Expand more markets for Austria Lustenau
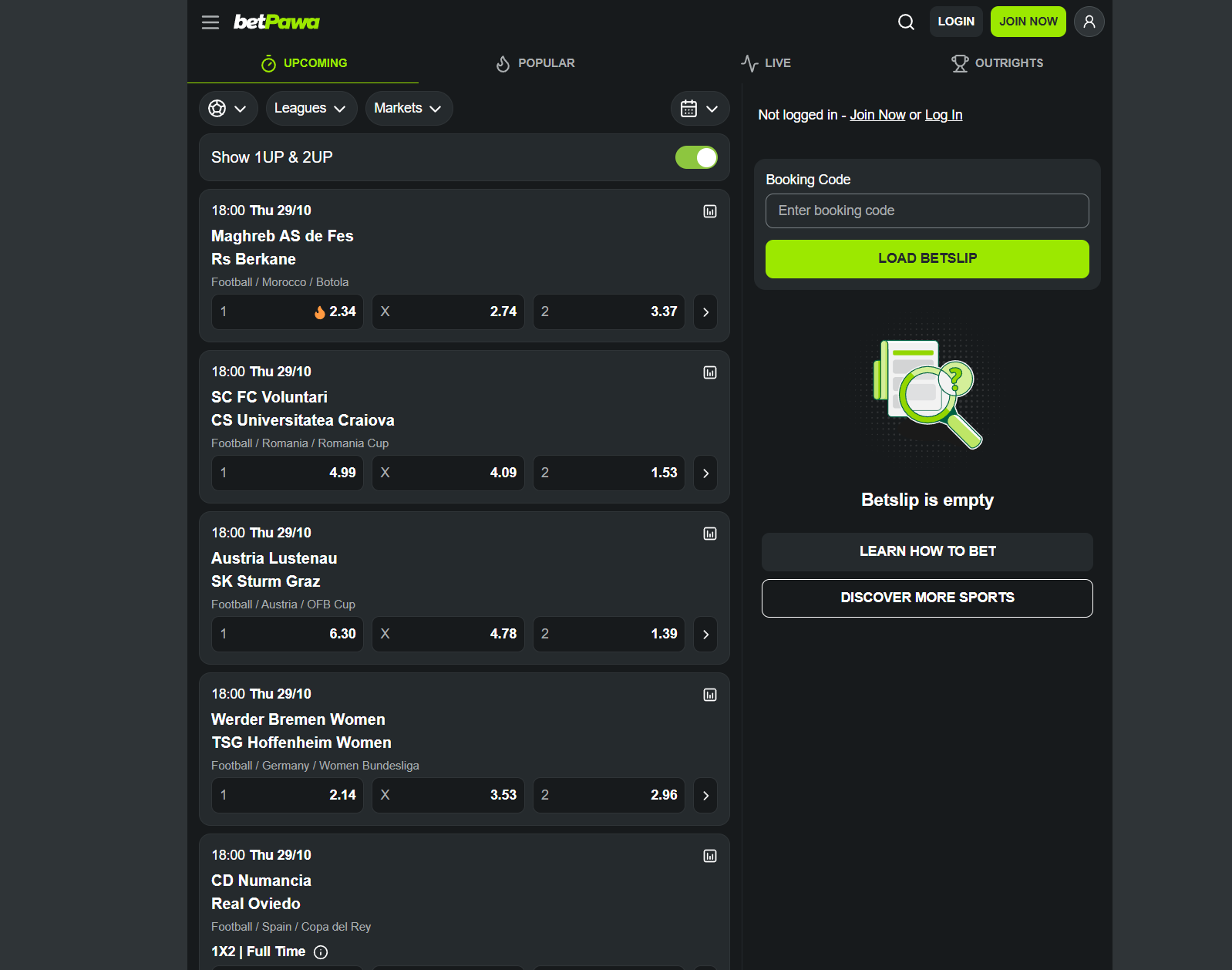This screenshot has width=1232, height=970. (705, 635)
